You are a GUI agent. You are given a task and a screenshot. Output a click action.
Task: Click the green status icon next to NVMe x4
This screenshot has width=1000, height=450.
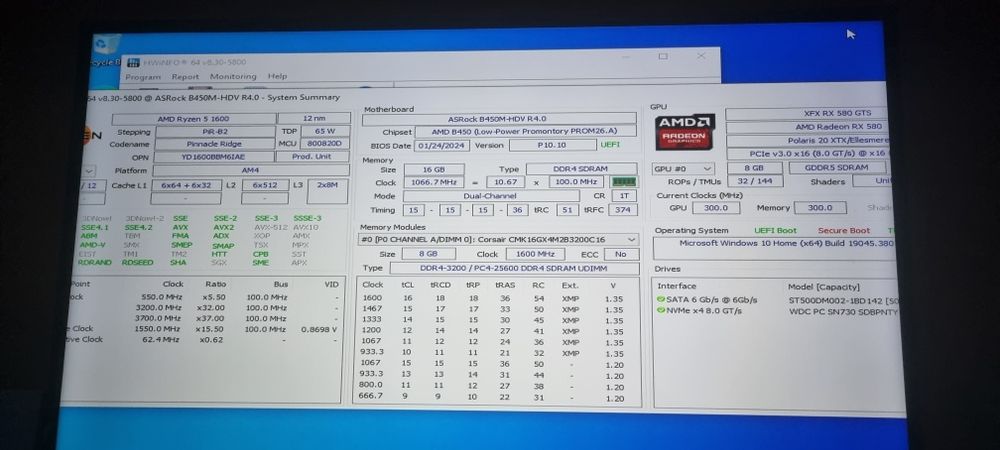[x=661, y=310]
